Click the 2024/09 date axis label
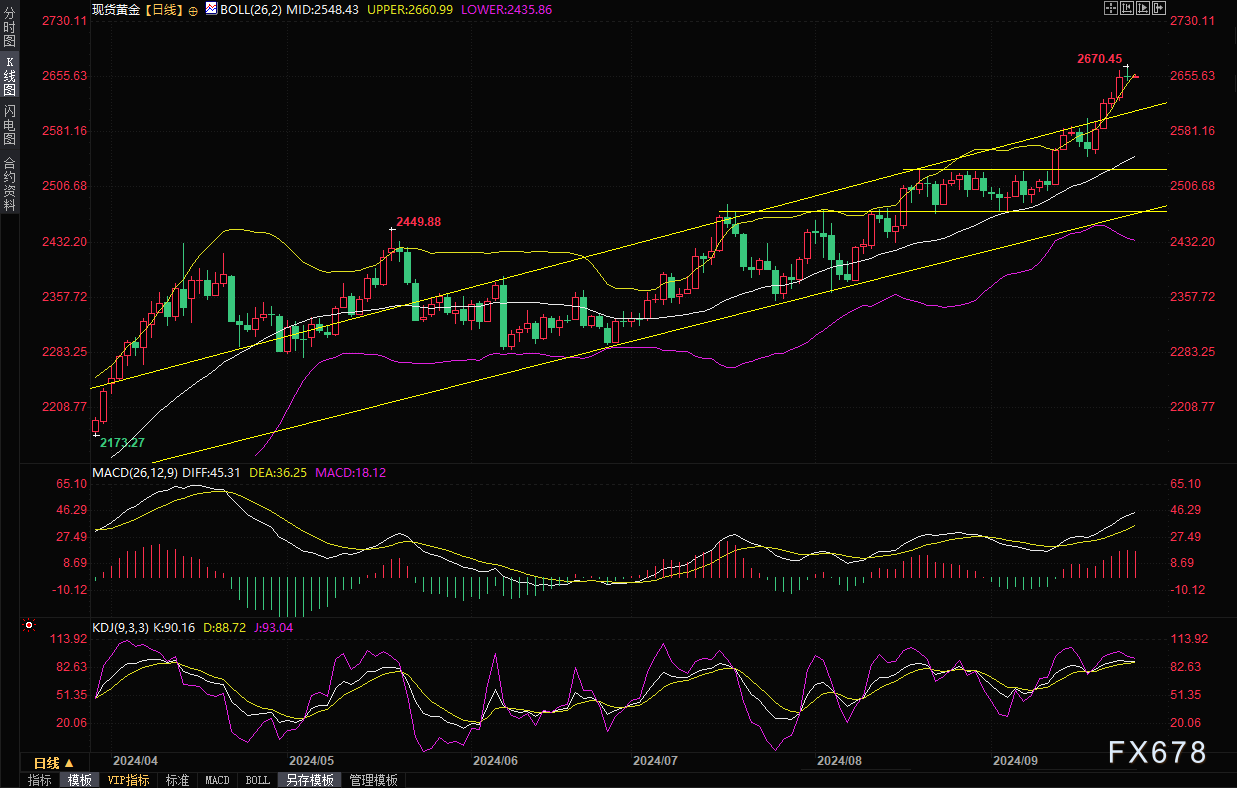Viewport: 1237px width, 788px height. [x=1015, y=761]
